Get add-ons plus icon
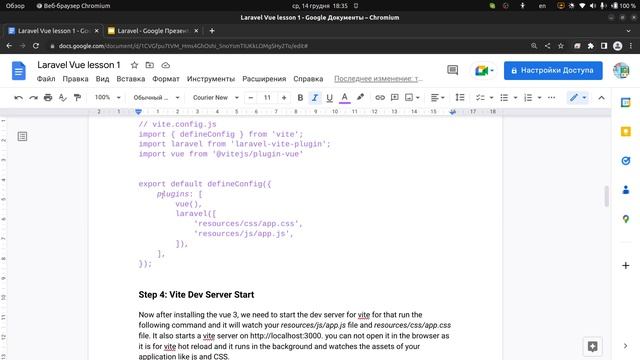Image resolution: width=640 pixels, height=360 pixels. point(625,265)
